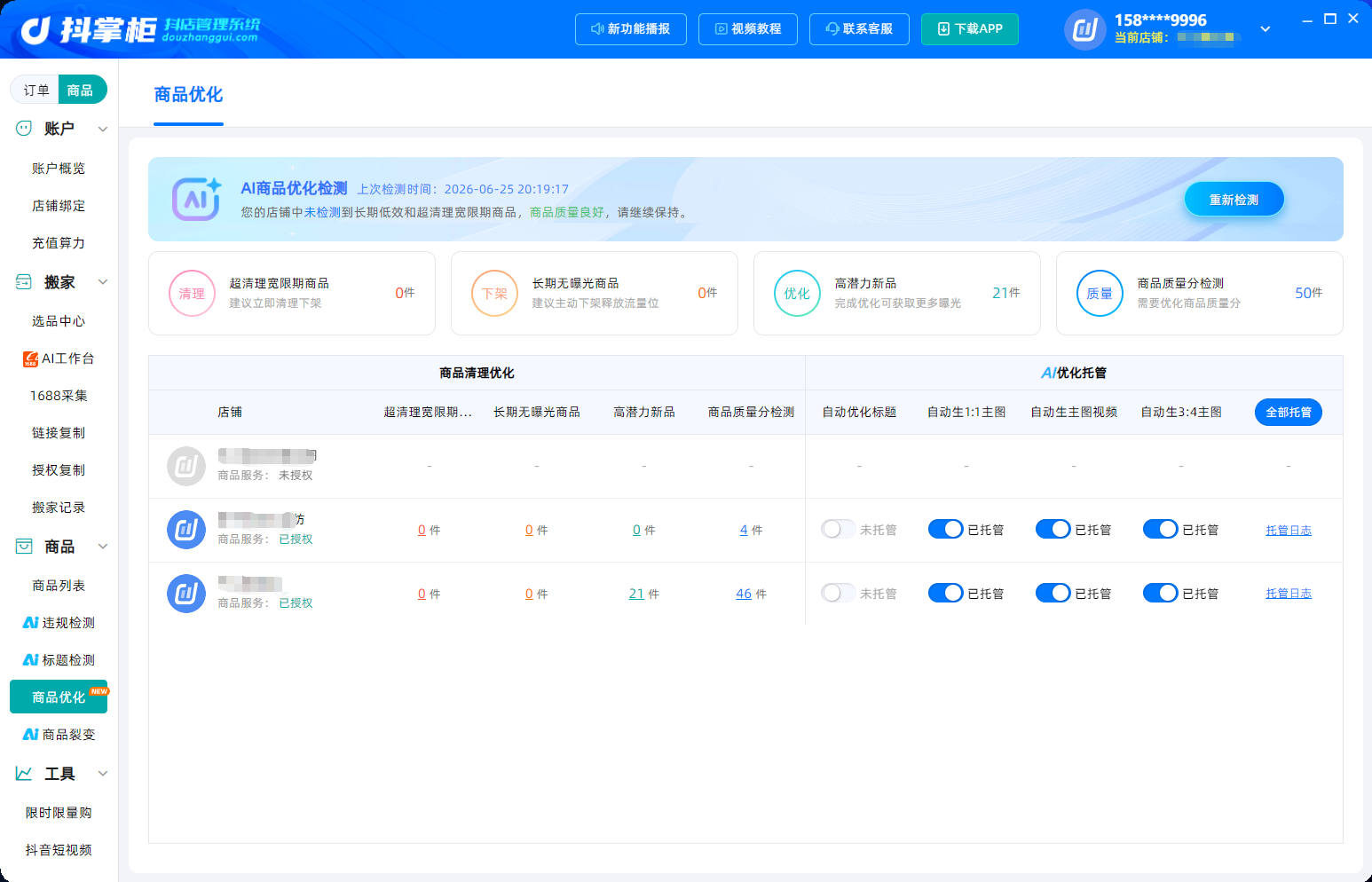Open the account dropdown arrow in header
Viewport: 1372px width, 882px height.
1266,29
